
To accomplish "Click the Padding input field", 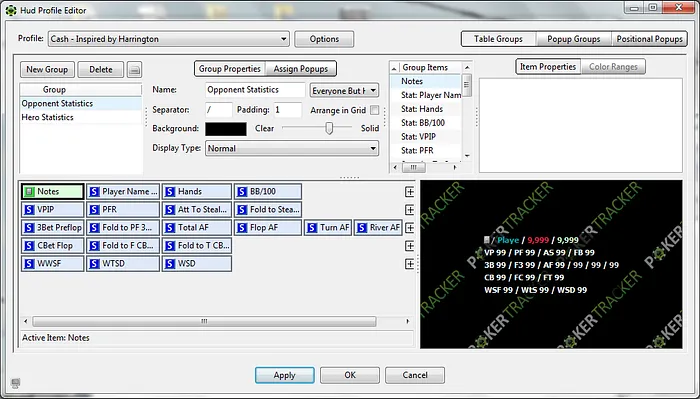I will [x=288, y=110].
